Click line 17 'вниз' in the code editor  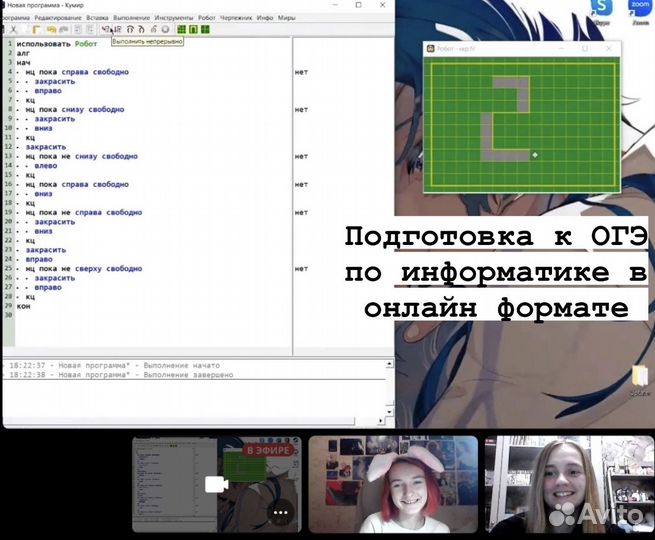tap(42, 194)
